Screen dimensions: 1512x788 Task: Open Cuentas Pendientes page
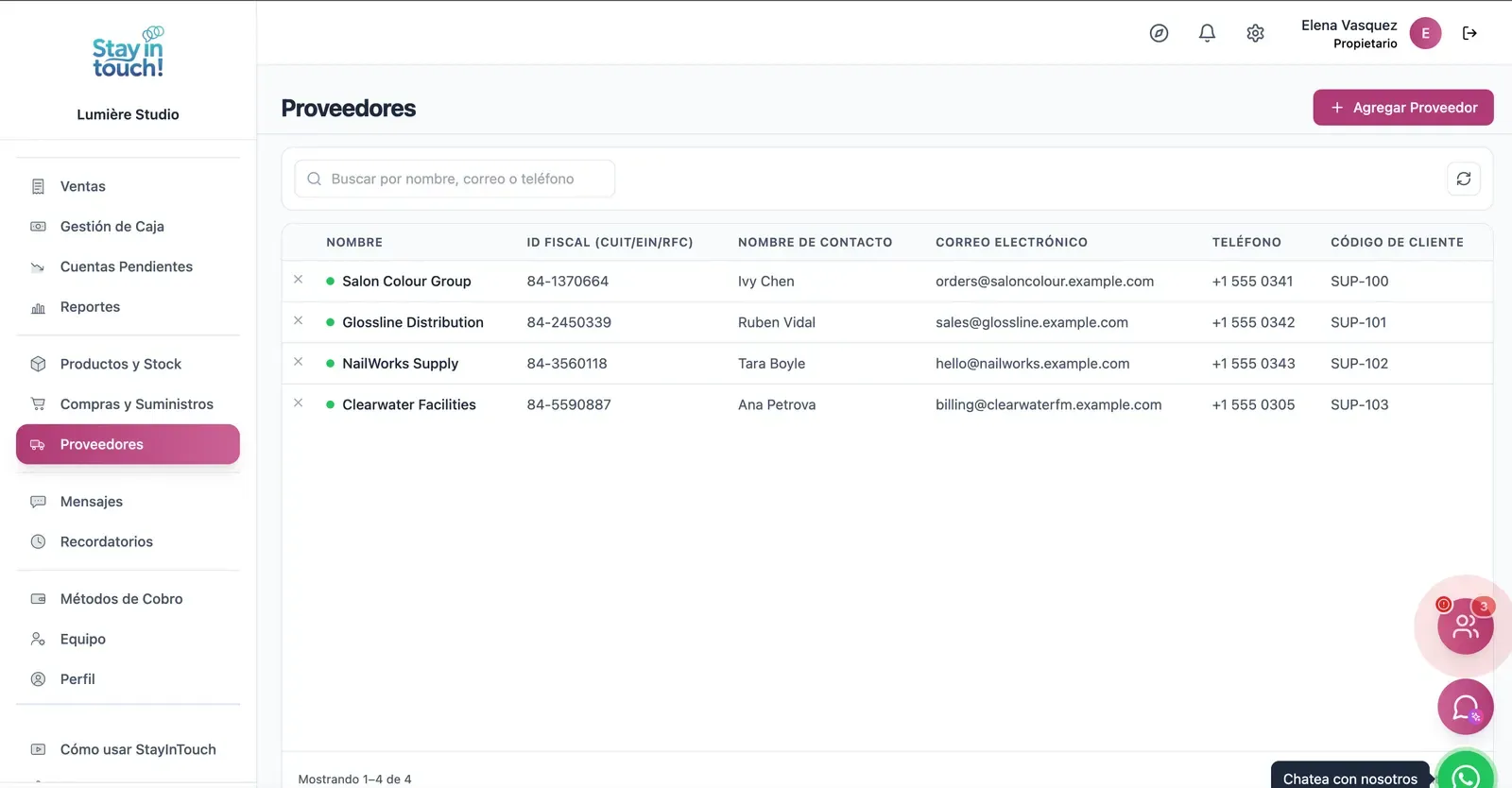(128, 266)
